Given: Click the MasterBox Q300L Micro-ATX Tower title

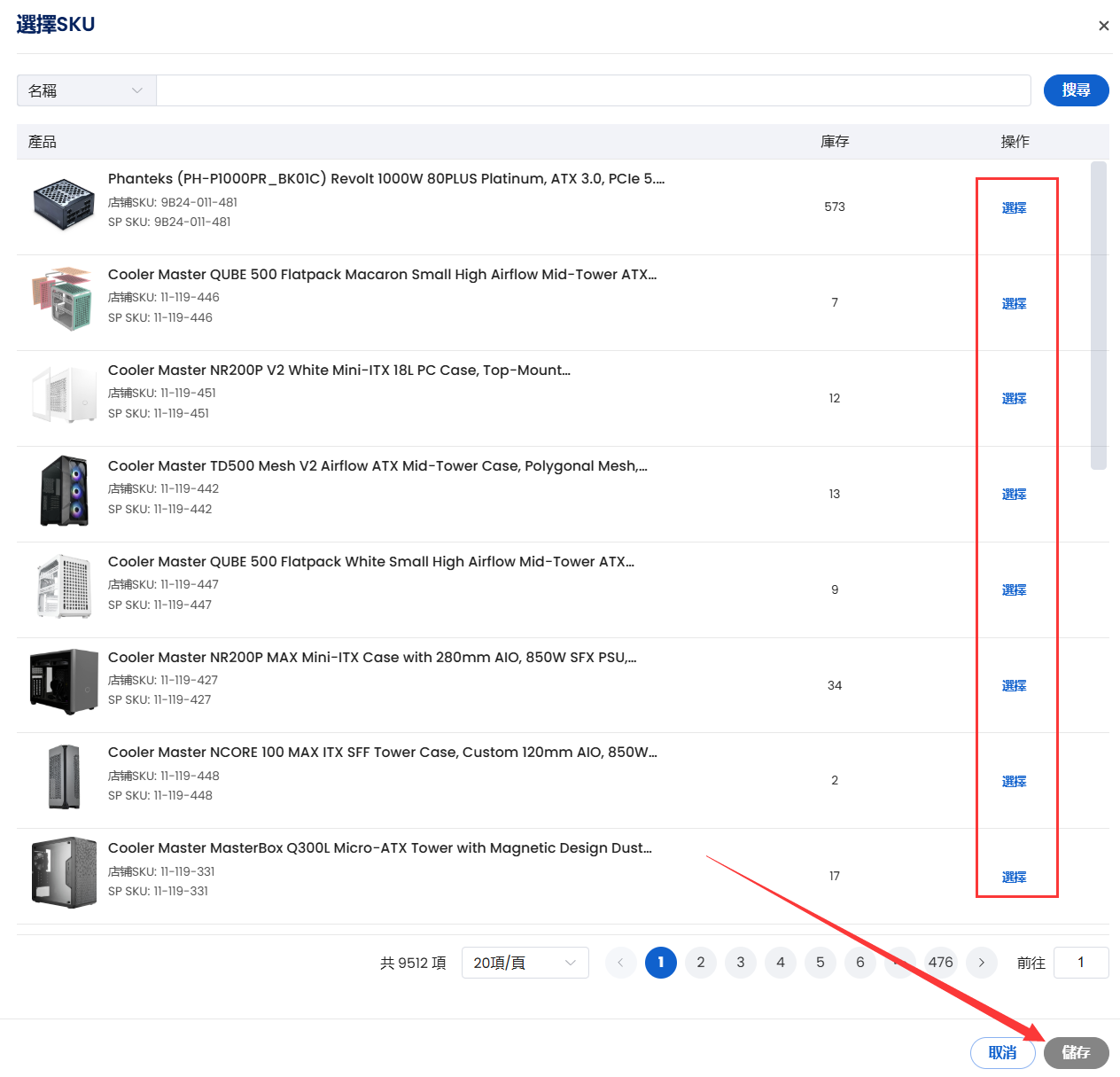Looking at the screenshot, I should pos(380,848).
